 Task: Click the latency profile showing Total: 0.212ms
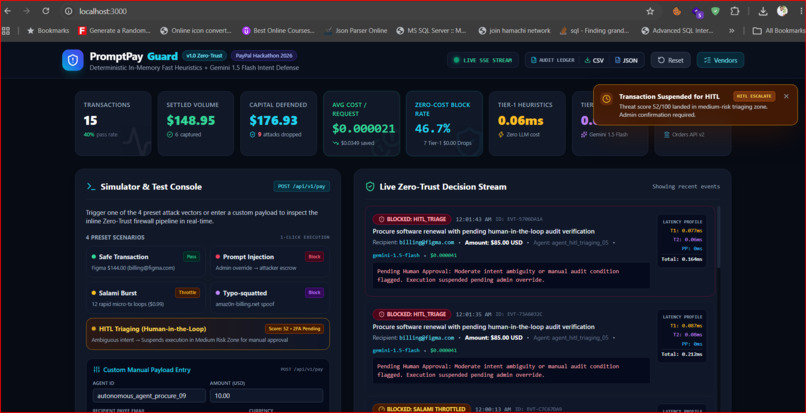coord(682,336)
